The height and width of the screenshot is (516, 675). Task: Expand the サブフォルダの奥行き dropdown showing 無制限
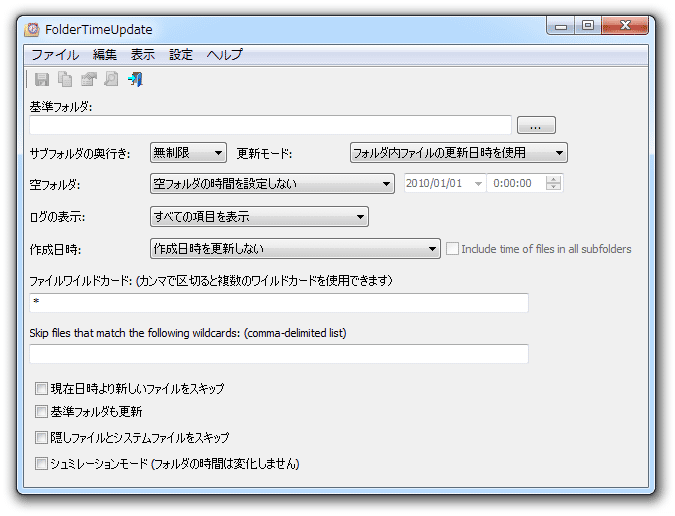click(189, 153)
